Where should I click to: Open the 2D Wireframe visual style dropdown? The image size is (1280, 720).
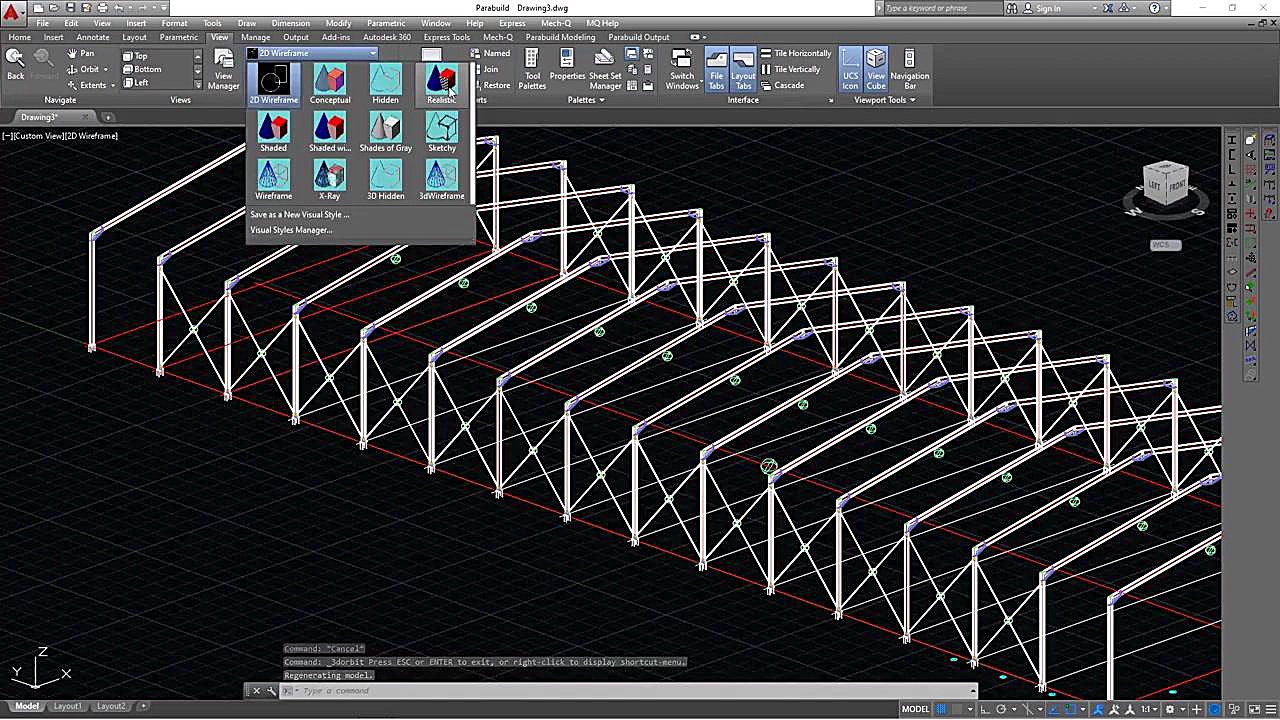point(372,53)
